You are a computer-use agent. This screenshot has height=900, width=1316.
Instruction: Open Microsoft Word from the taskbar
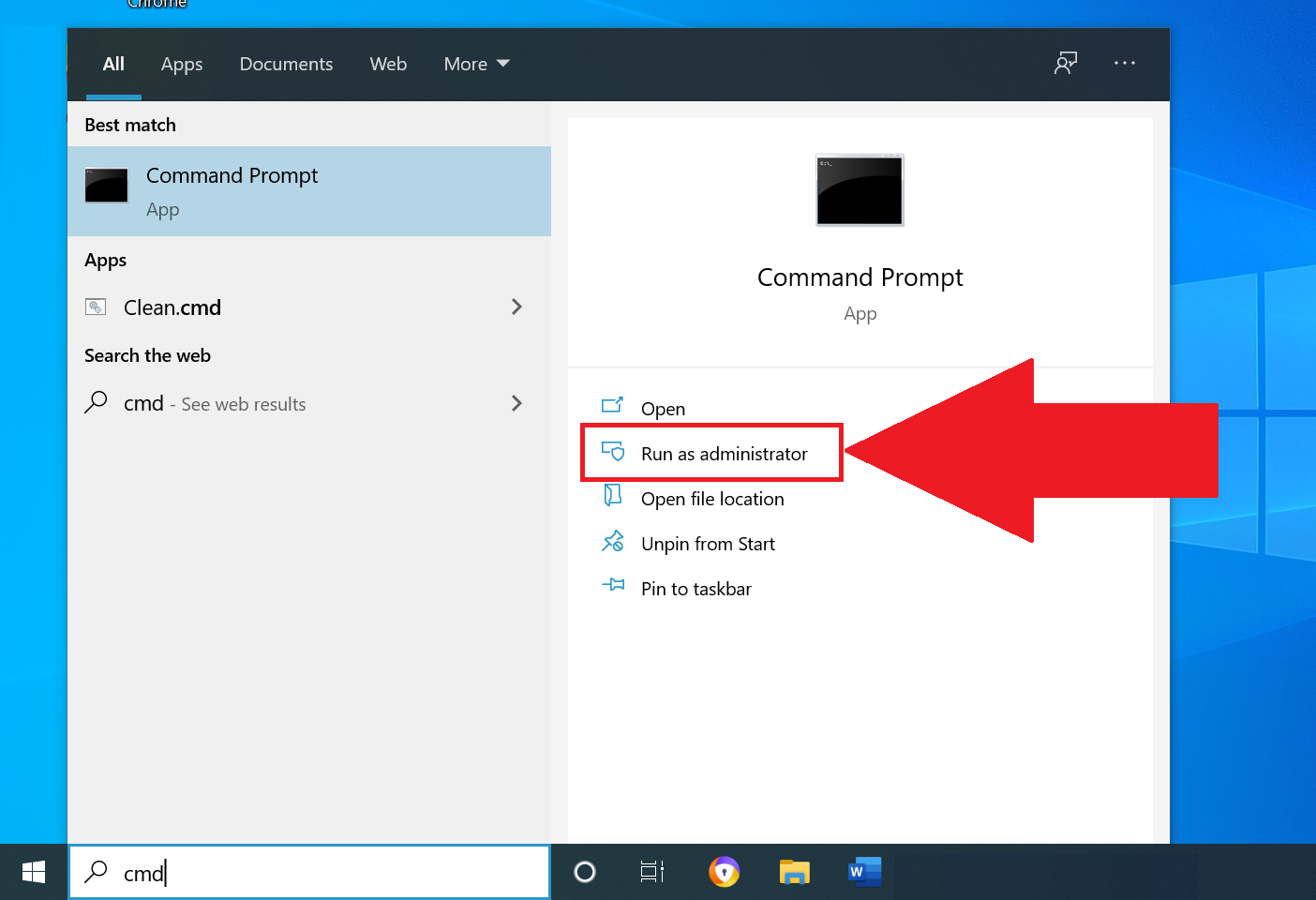point(864,872)
